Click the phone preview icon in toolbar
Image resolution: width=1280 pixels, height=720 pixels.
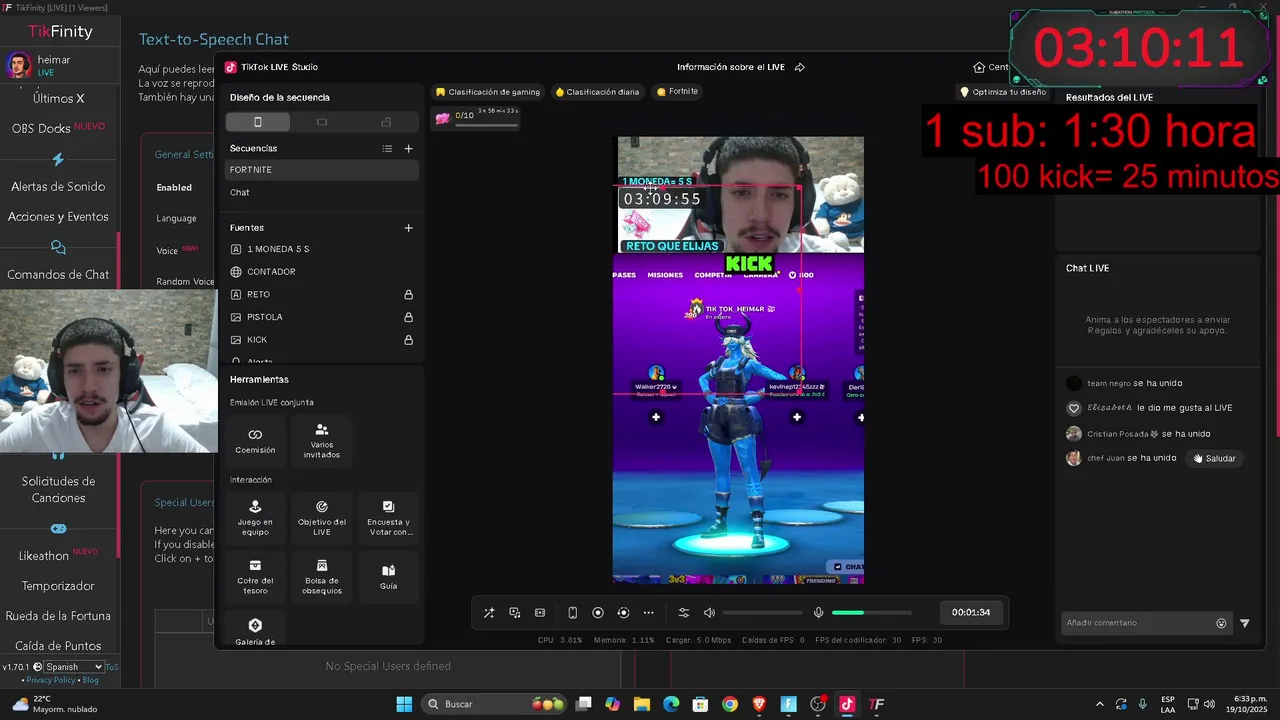click(x=572, y=613)
